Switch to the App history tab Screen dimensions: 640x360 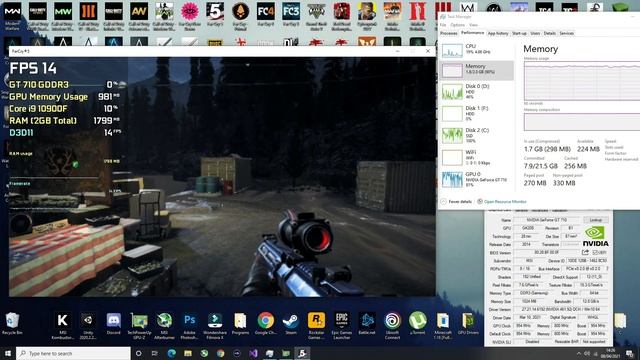498,33
